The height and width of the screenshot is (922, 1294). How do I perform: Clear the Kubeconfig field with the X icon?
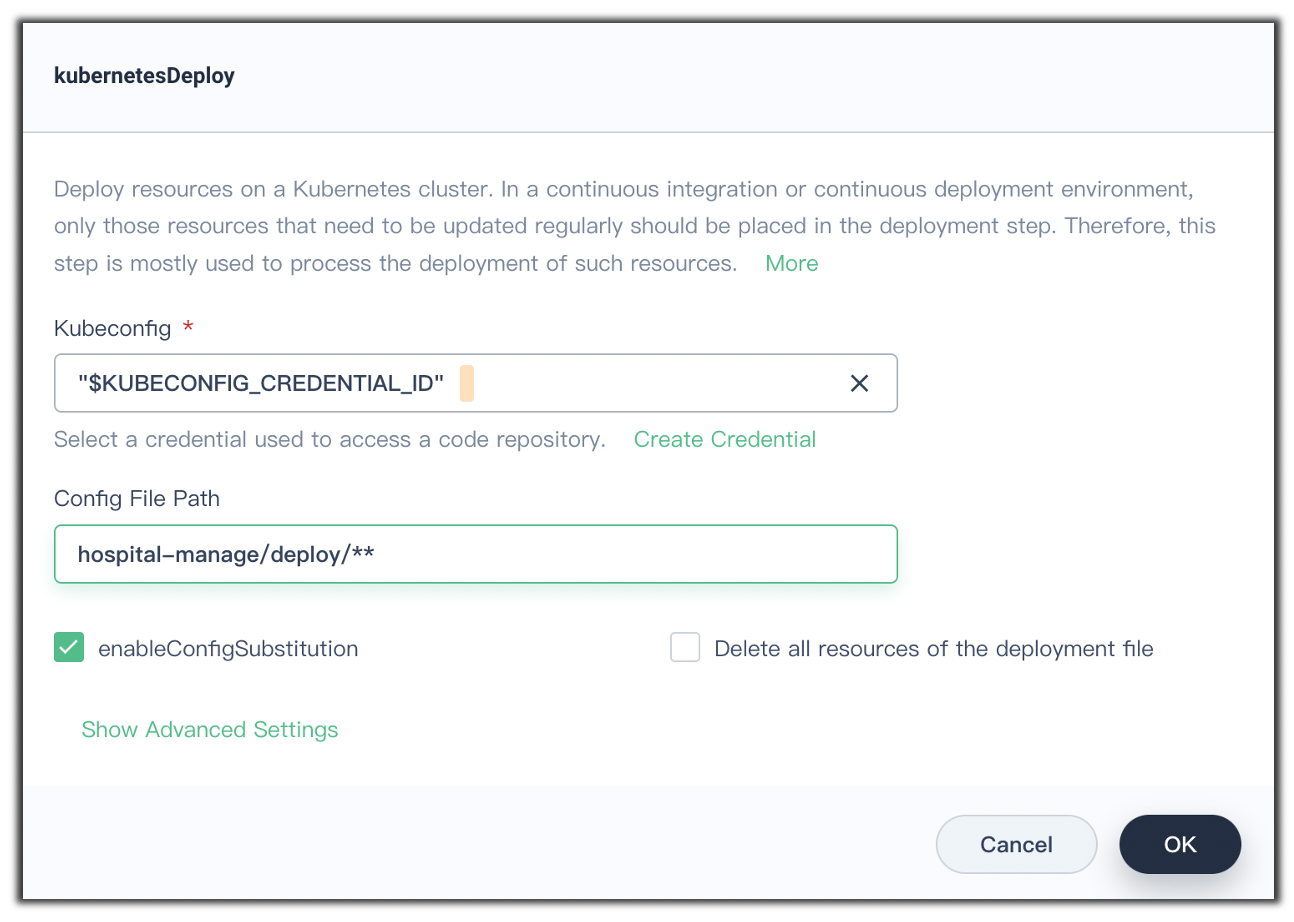coord(859,383)
